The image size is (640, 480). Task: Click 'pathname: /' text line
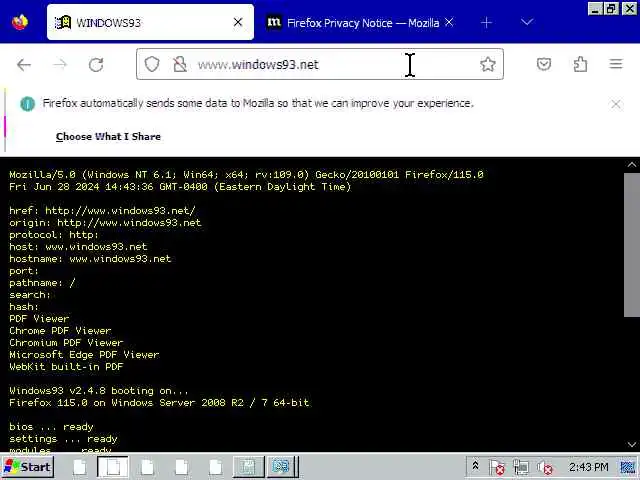[x=42, y=283]
